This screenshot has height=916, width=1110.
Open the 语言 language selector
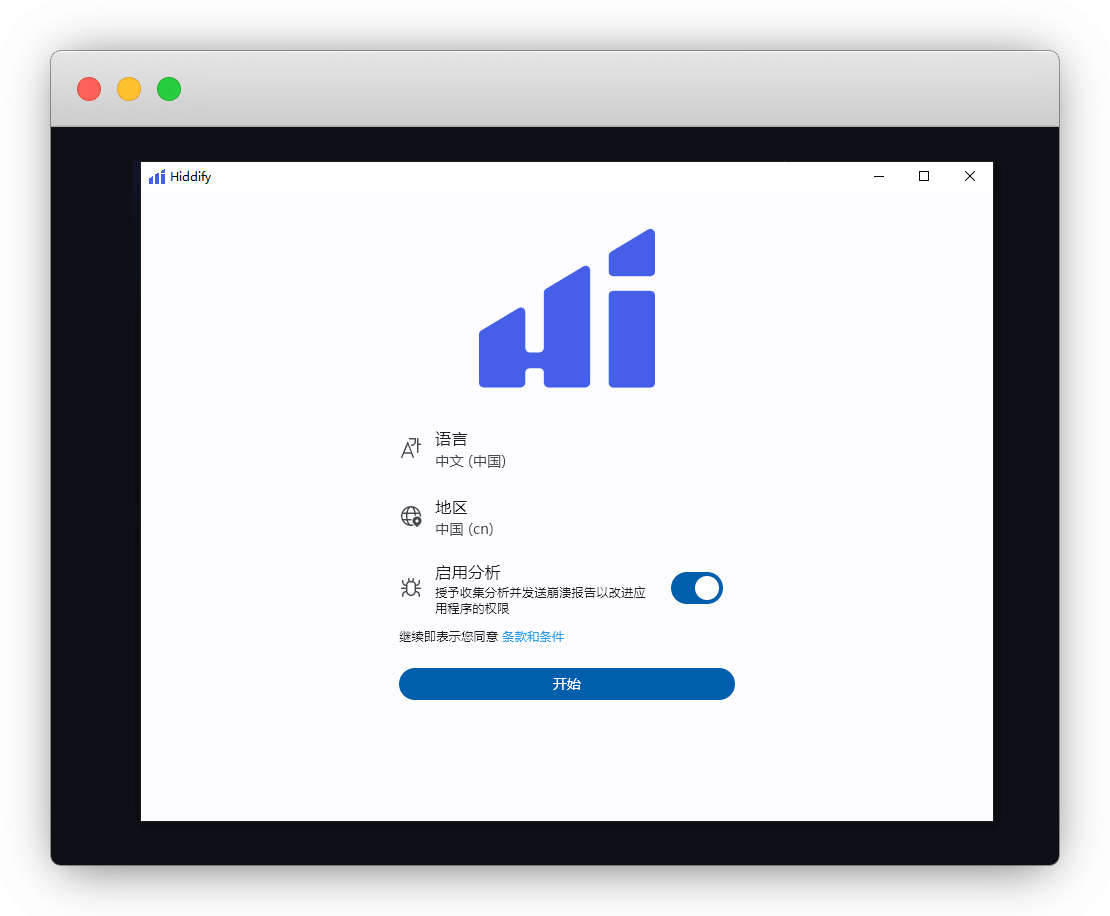(x=451, y=439)
